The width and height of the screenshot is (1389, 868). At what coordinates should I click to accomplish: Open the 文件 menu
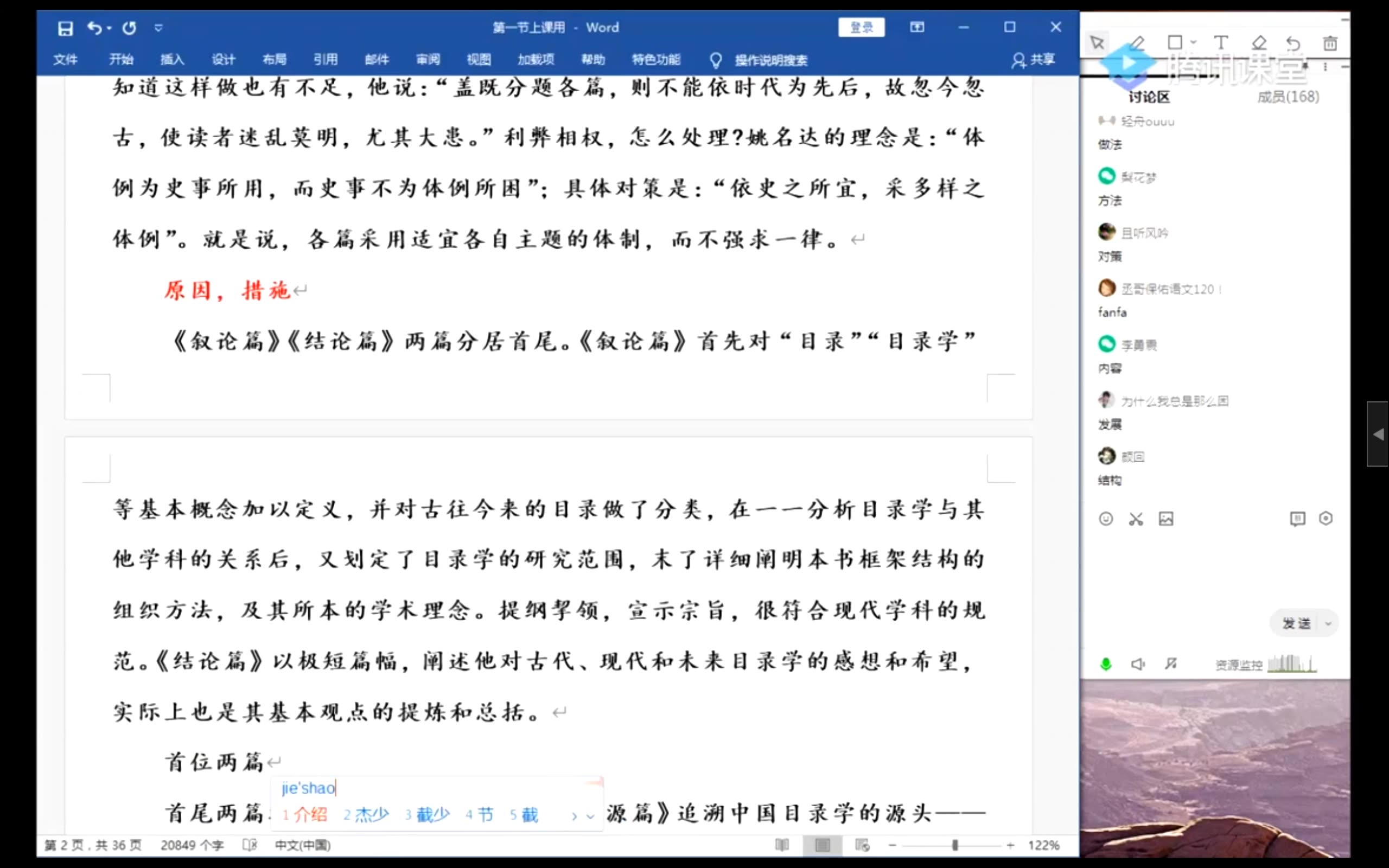66,60
